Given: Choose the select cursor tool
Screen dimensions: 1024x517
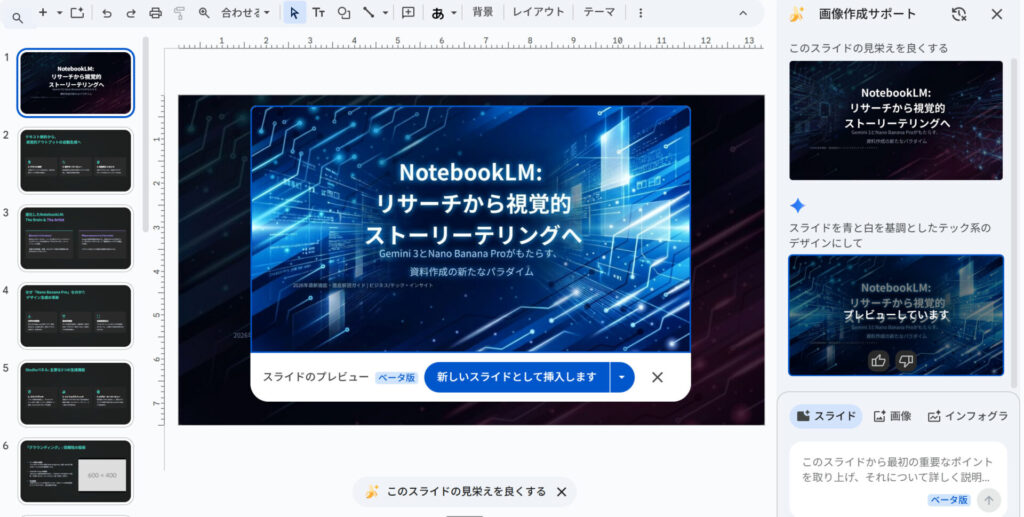Looking at the screenshot, I should click(x=295, y=12).
